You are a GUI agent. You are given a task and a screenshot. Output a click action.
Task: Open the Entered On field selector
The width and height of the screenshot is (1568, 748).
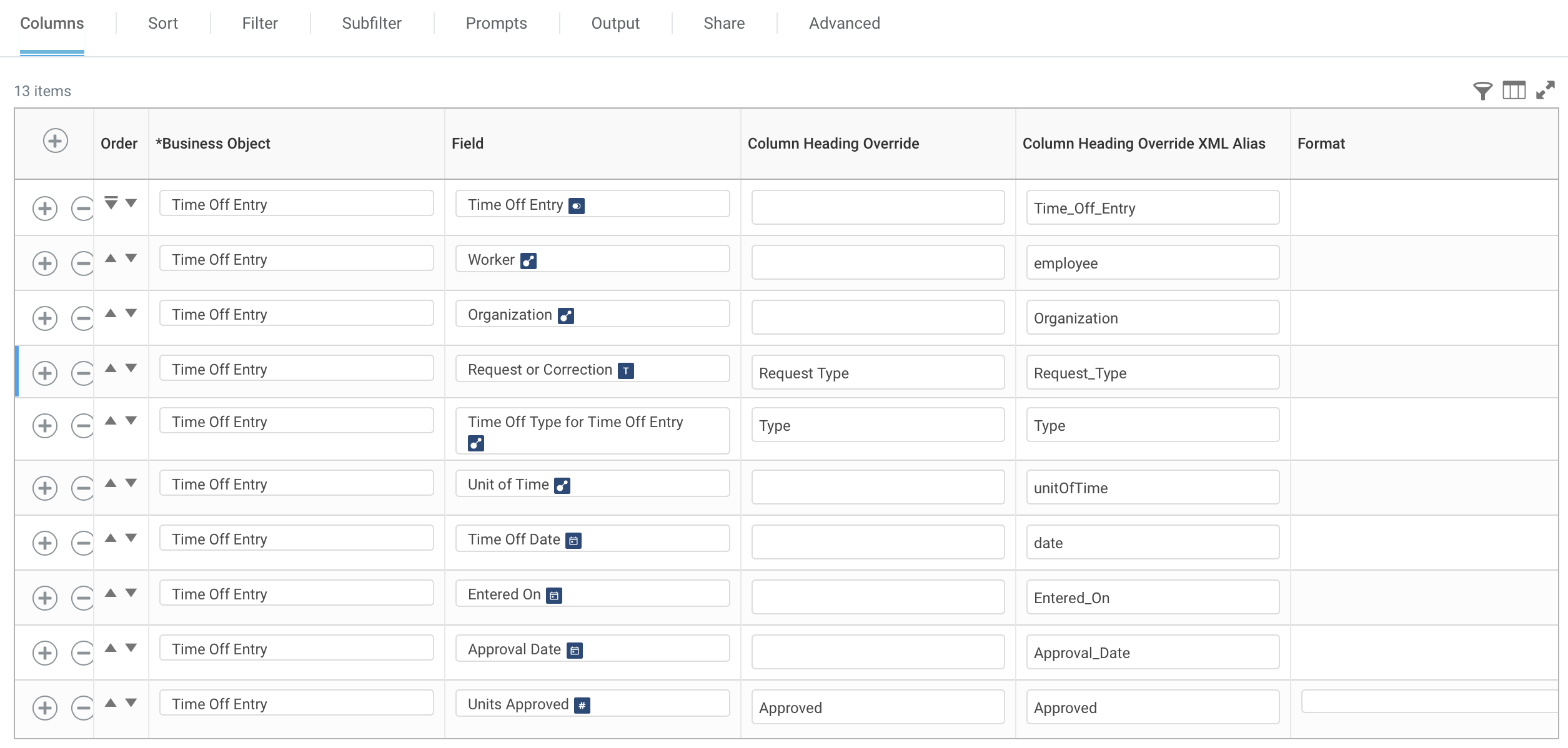point(592,594)
